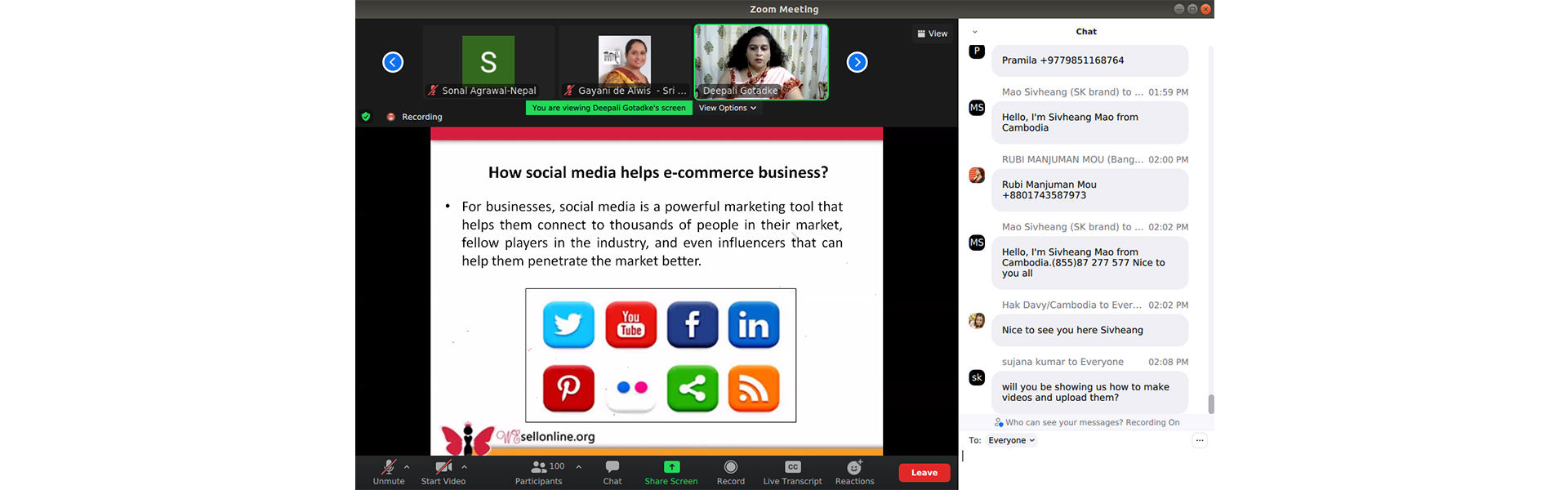Screen dimensions: 1568x490
Task: Click the LinkedIn icon in the shared slide
Action: click(x=754, y=324)
